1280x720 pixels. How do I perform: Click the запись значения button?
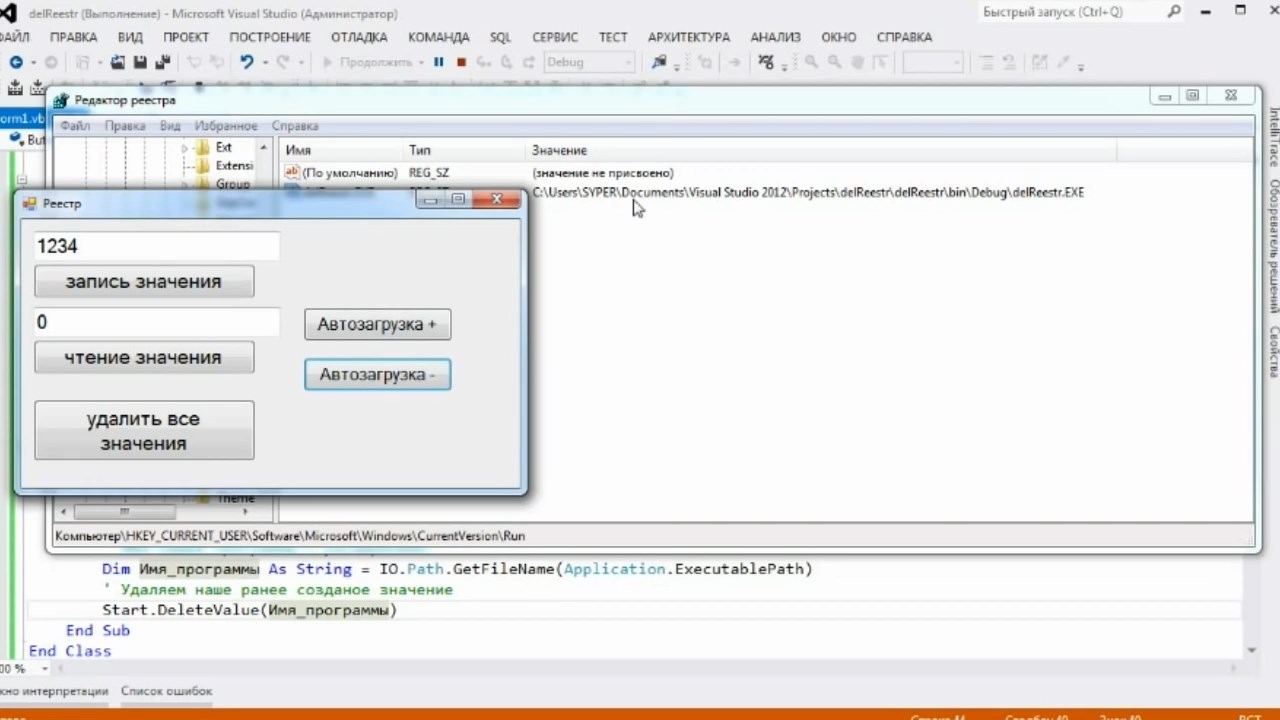click(x=144, y=282)
